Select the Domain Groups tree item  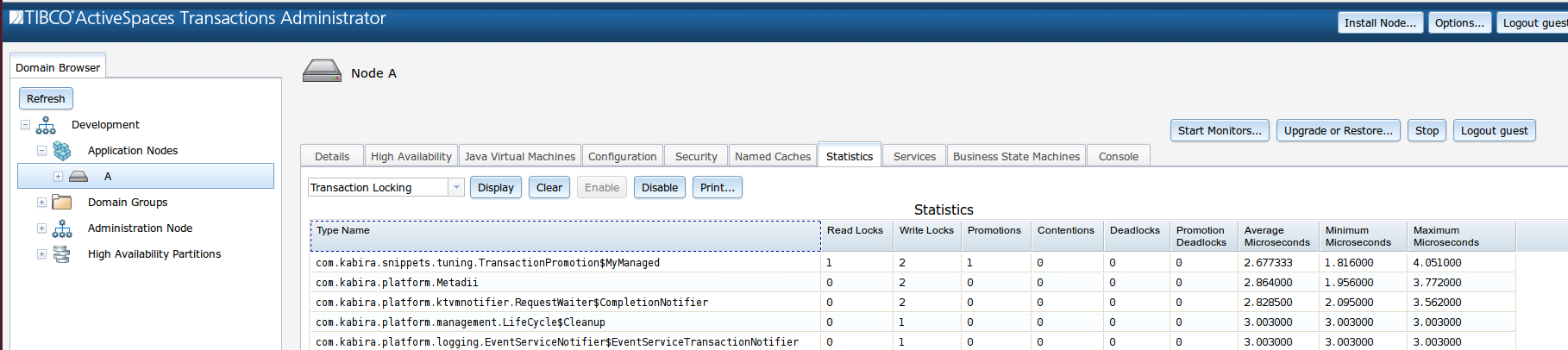(128, 203)
